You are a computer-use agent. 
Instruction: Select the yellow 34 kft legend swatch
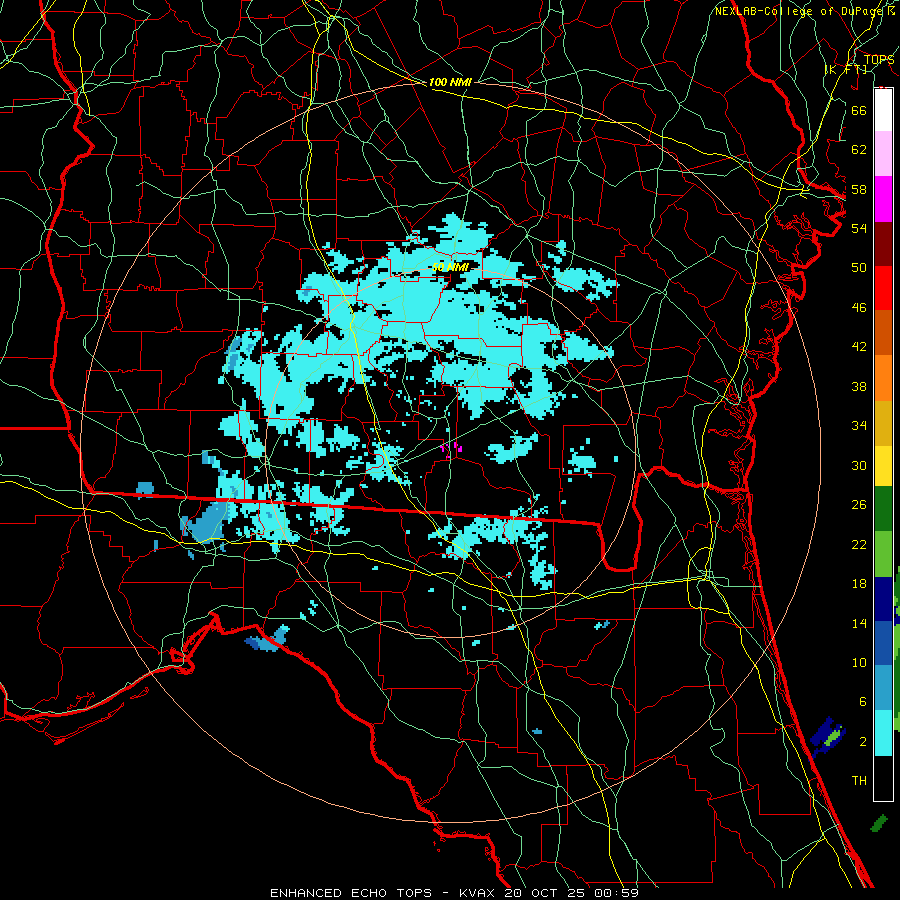coord(883,466)
